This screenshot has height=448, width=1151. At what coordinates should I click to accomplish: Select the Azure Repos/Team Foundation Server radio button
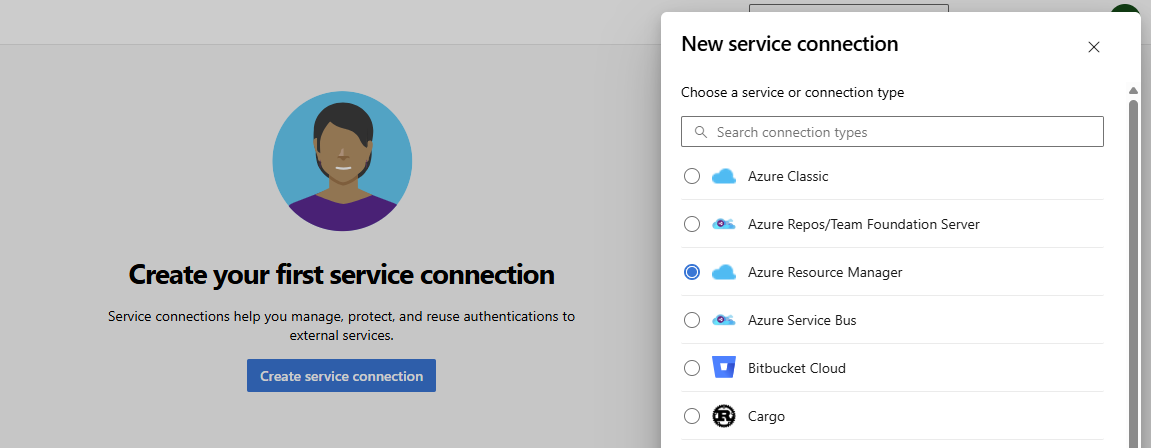coord(691,224)
